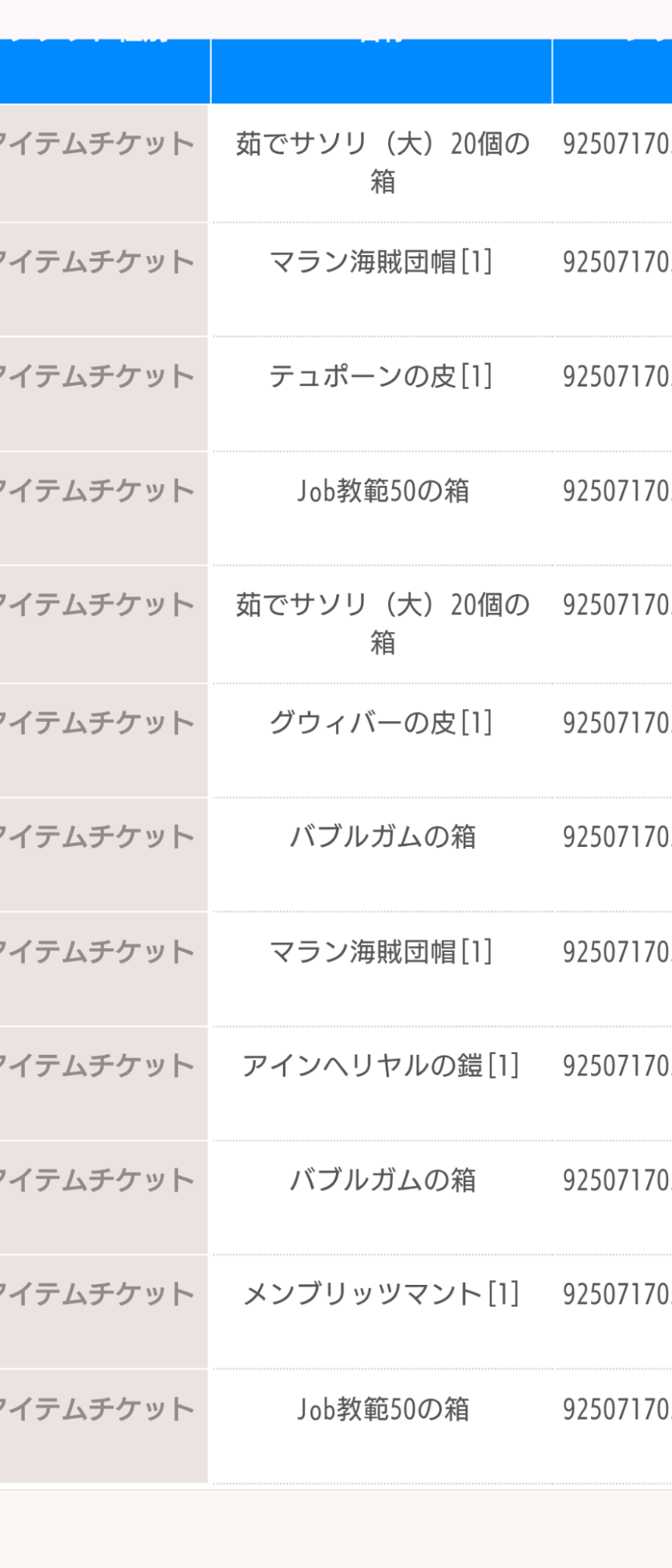Tap serial number beside メンブリッツマント[1]
Viewport: 672px width, 1568px height.
[617, 1294]
